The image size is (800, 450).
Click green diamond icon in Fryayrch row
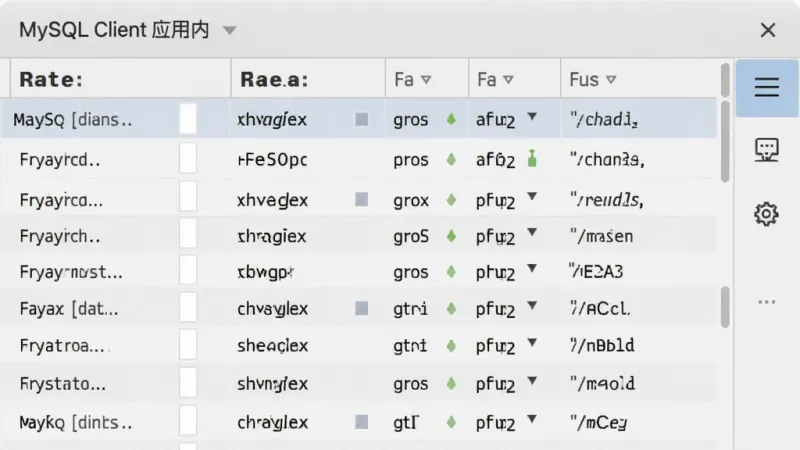click(x=451, y=236)
